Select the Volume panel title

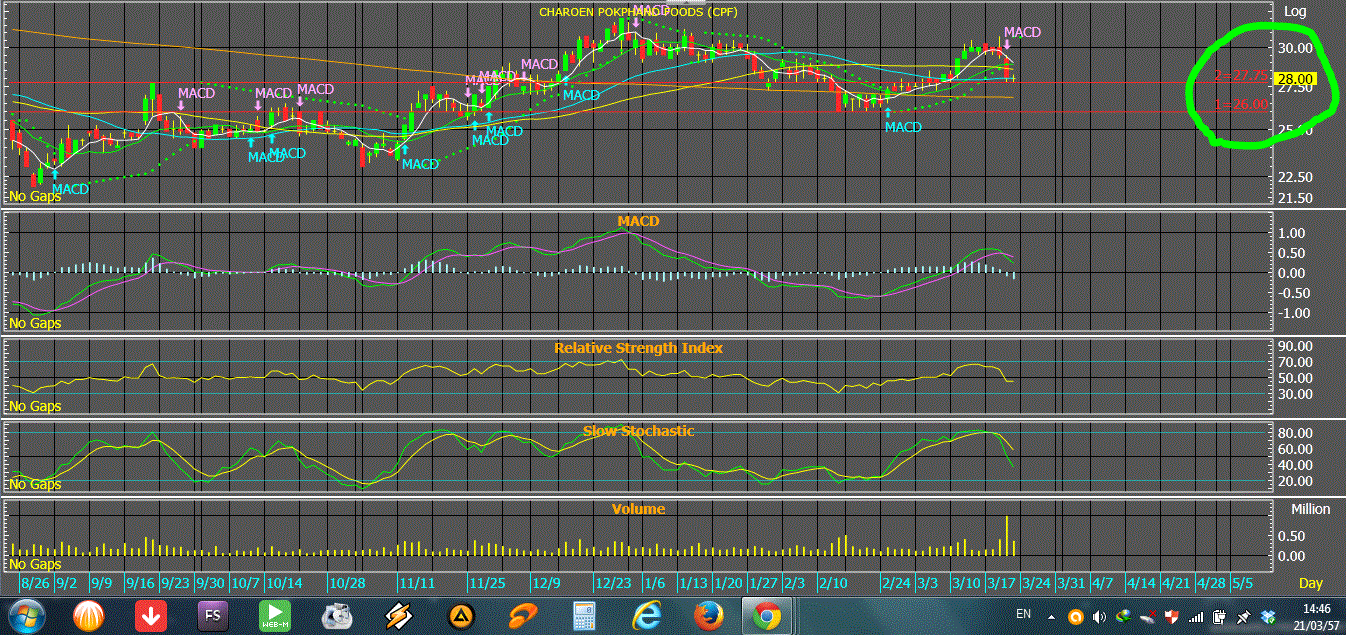click(638, 509)
